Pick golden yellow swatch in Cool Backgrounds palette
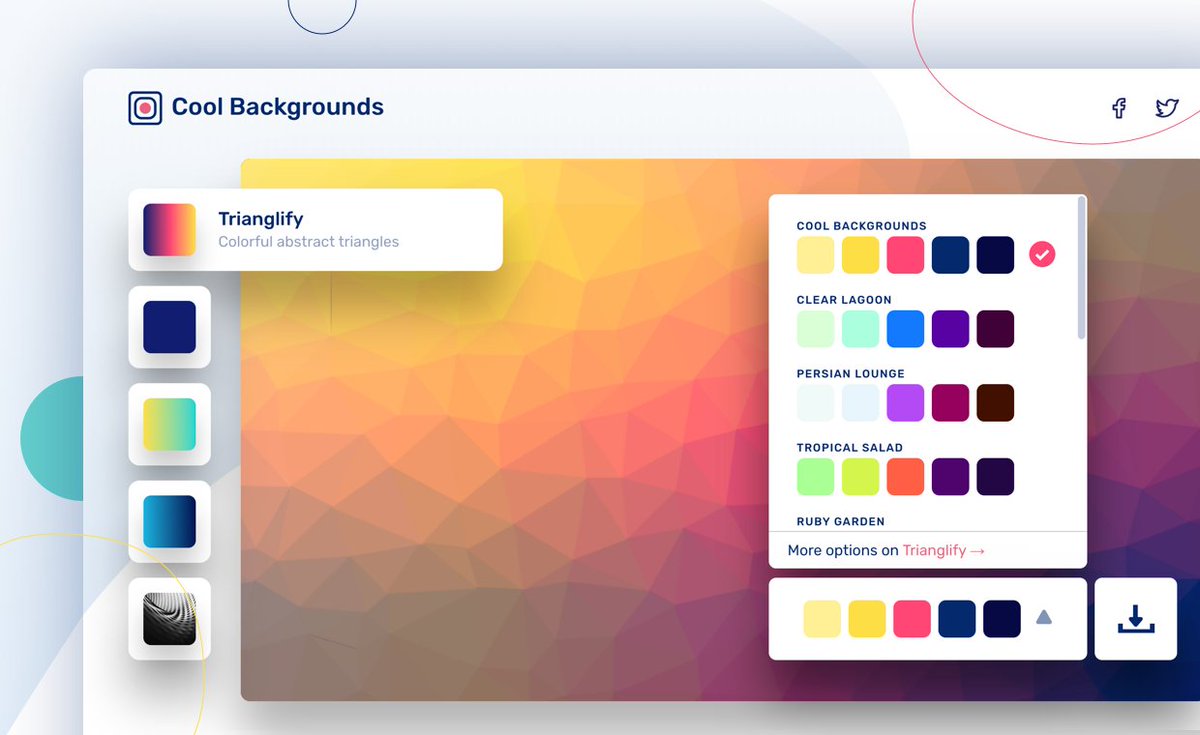 (861, 255)
